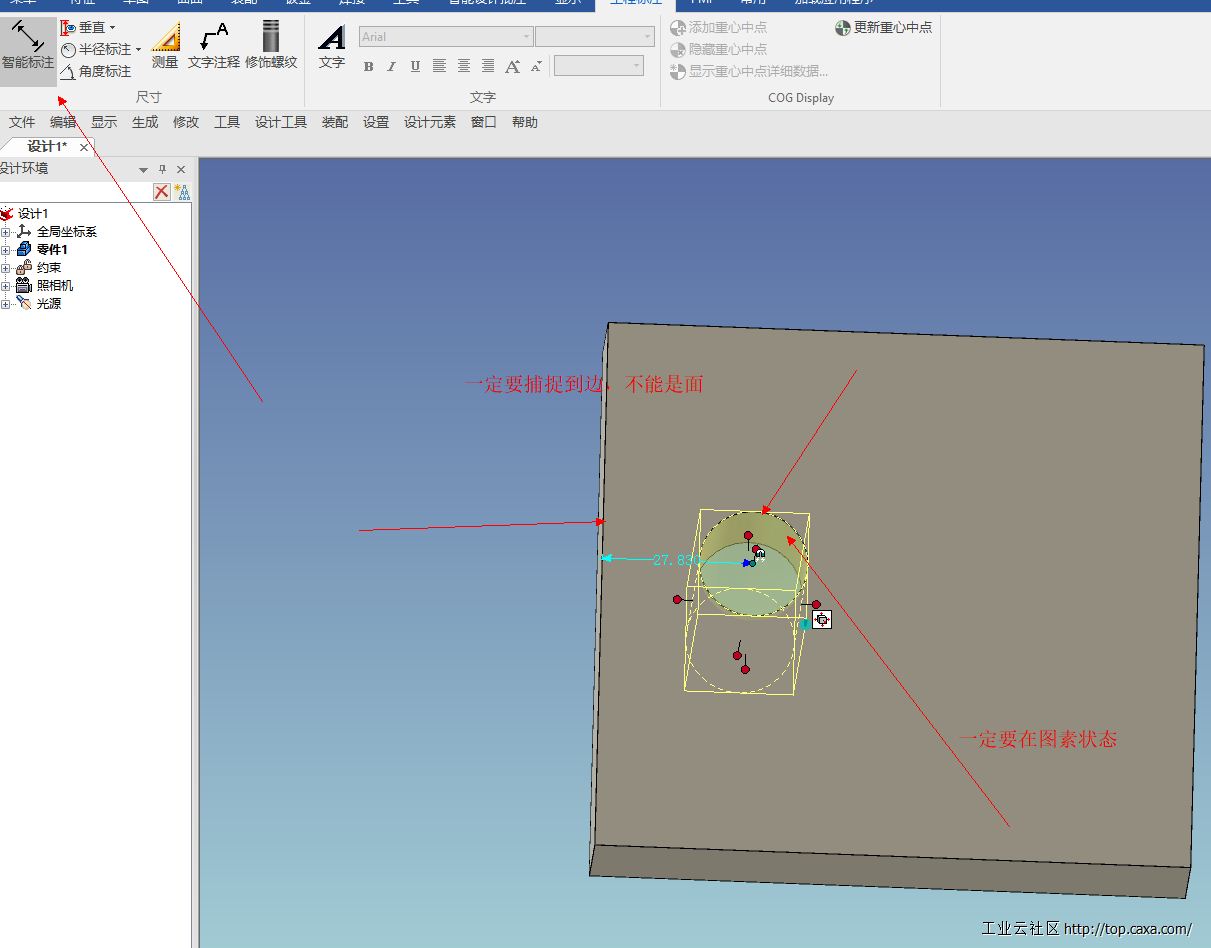Screen dimensions: 1211x948
Task: Click 更新重心中点 update COG icon
Action: click(x=843, y=28)
